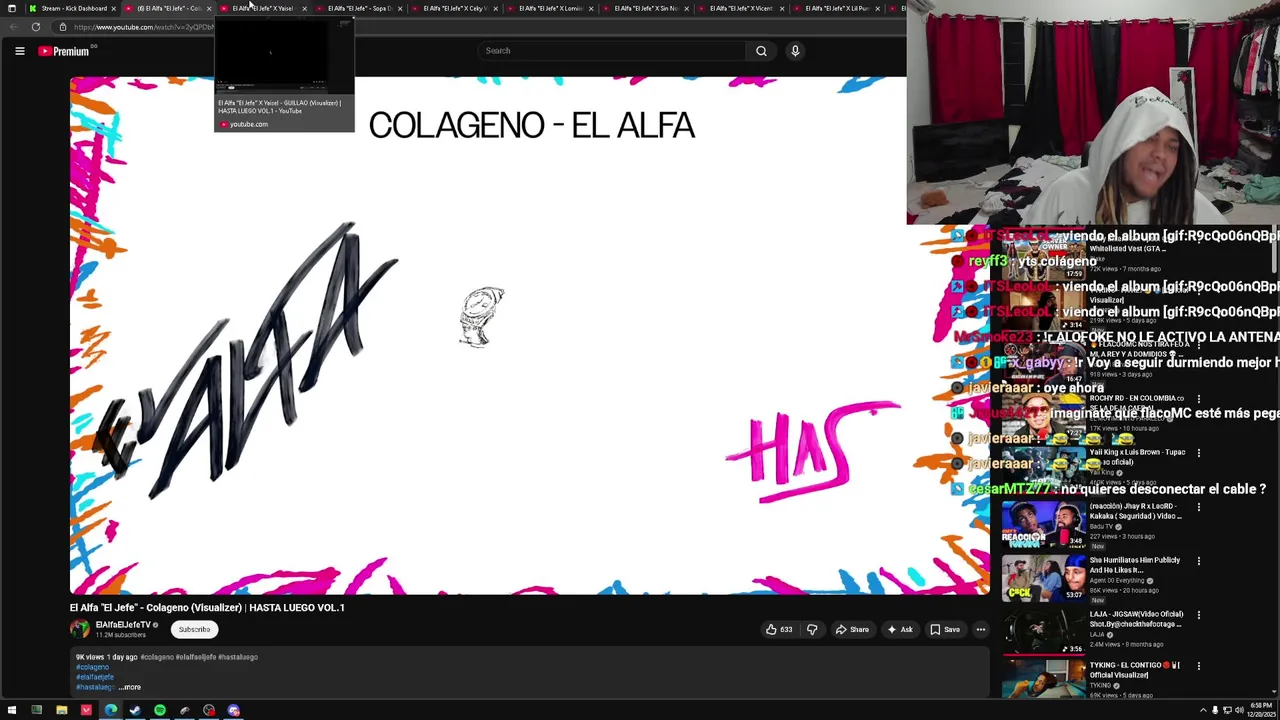Viewport: 1280px width, 720px height.
Task: Open system volume speaker icon
Action: click(x=1240, y=711)
